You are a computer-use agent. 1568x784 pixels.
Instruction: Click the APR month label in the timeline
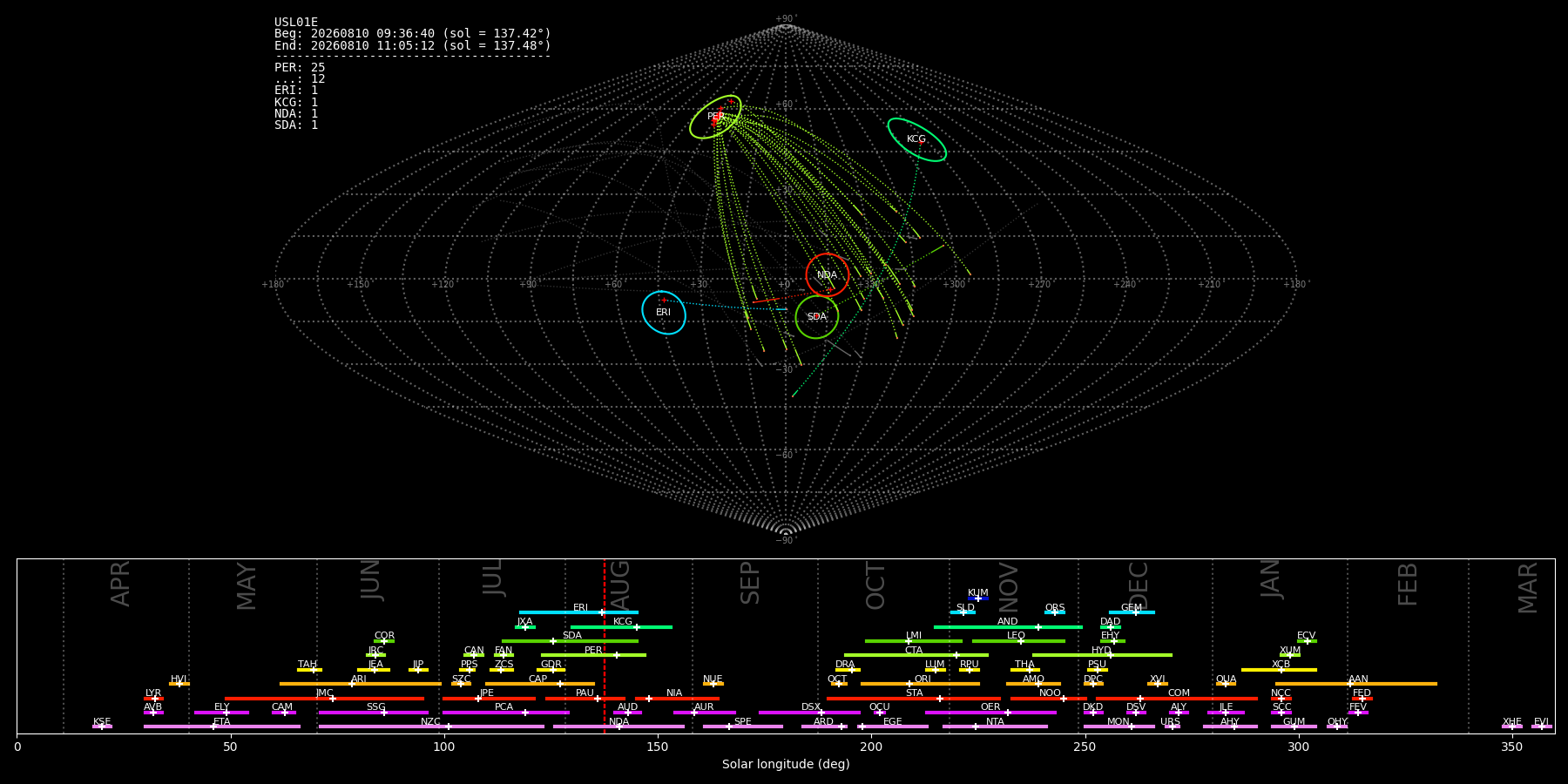121,584
